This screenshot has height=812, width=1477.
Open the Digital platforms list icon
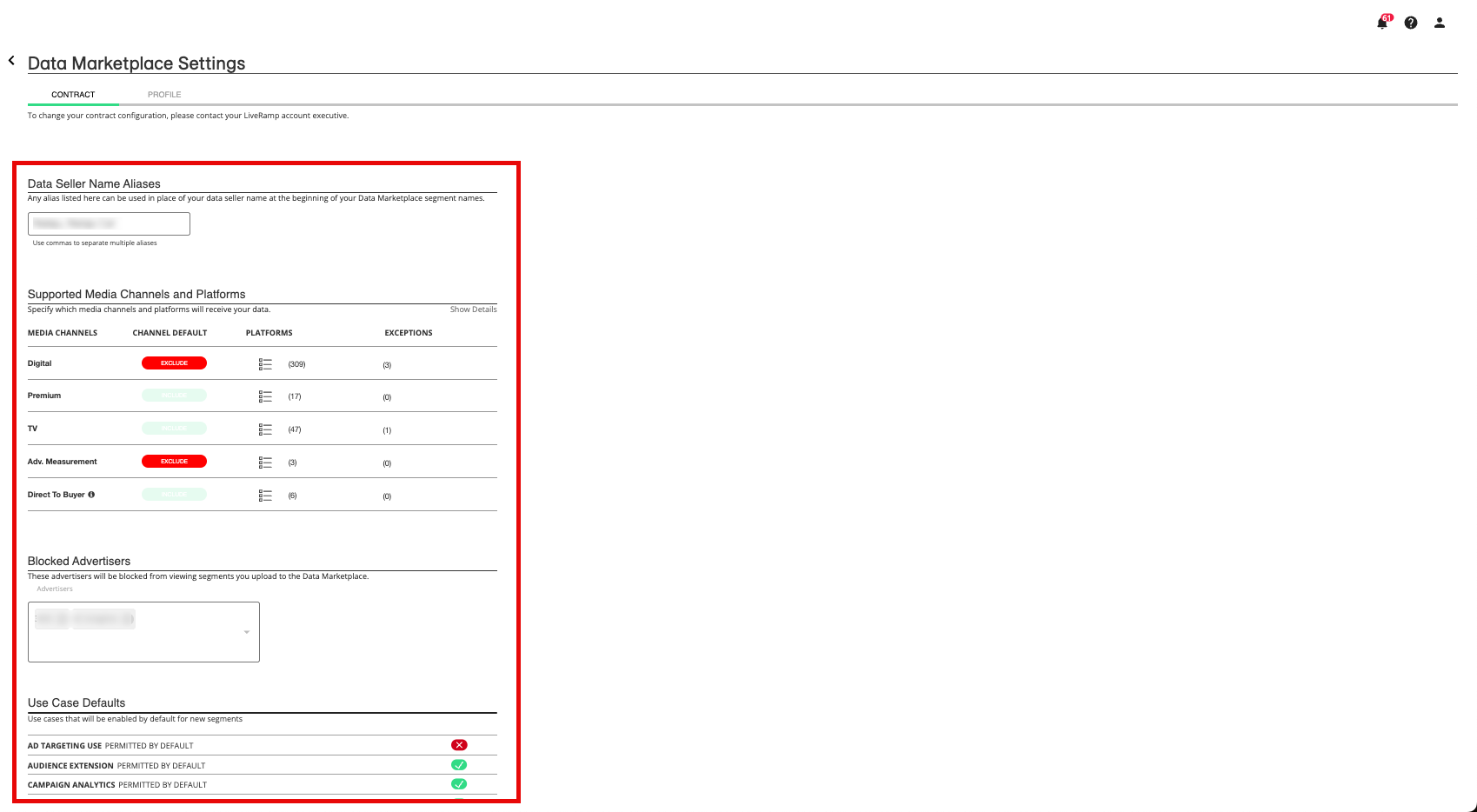coord(265,364)
